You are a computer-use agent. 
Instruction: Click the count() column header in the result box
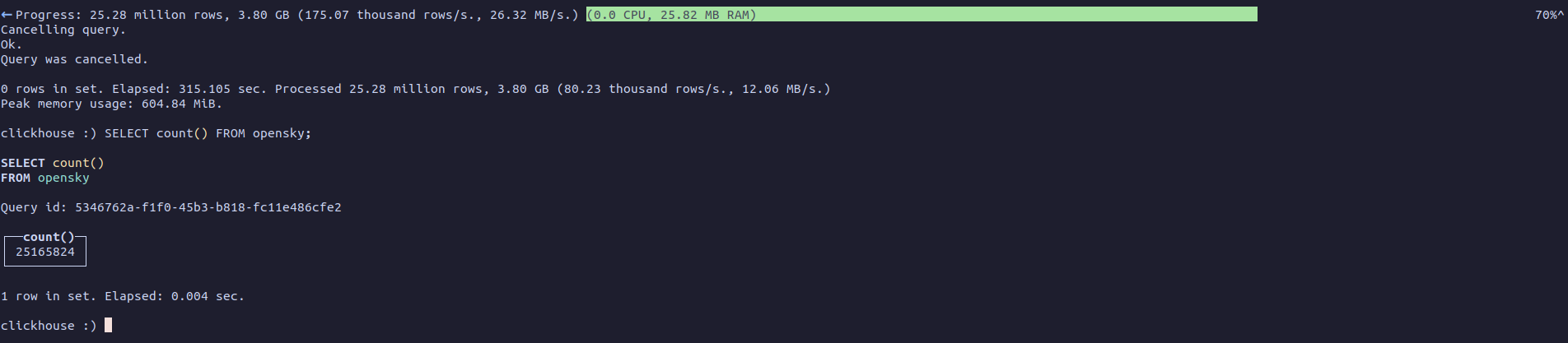click(49, 237)
